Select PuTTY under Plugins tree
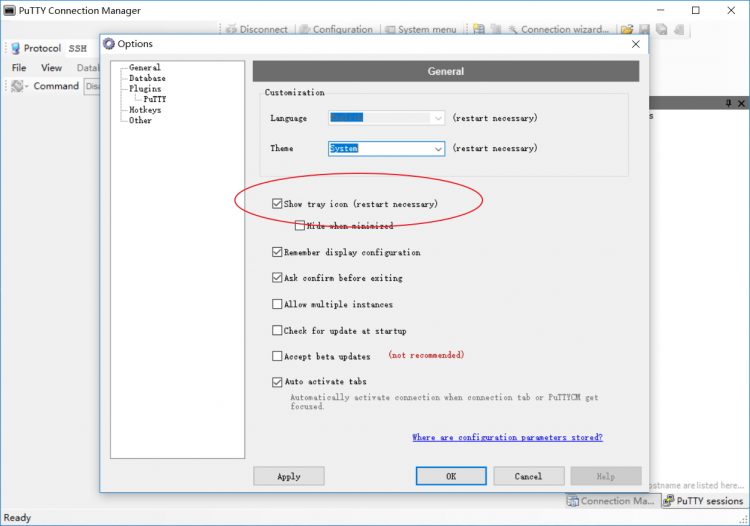 click(x=155, y=99)
